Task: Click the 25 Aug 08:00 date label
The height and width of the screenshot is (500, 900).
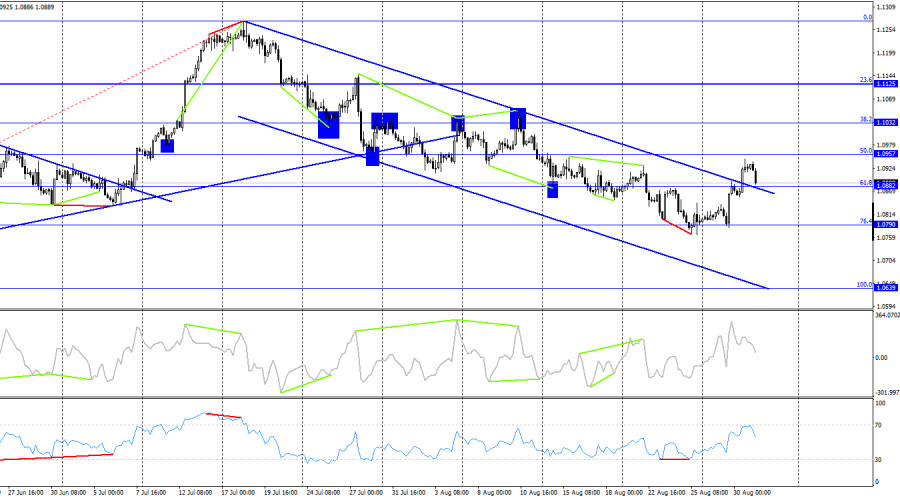Action: (709, 493)
